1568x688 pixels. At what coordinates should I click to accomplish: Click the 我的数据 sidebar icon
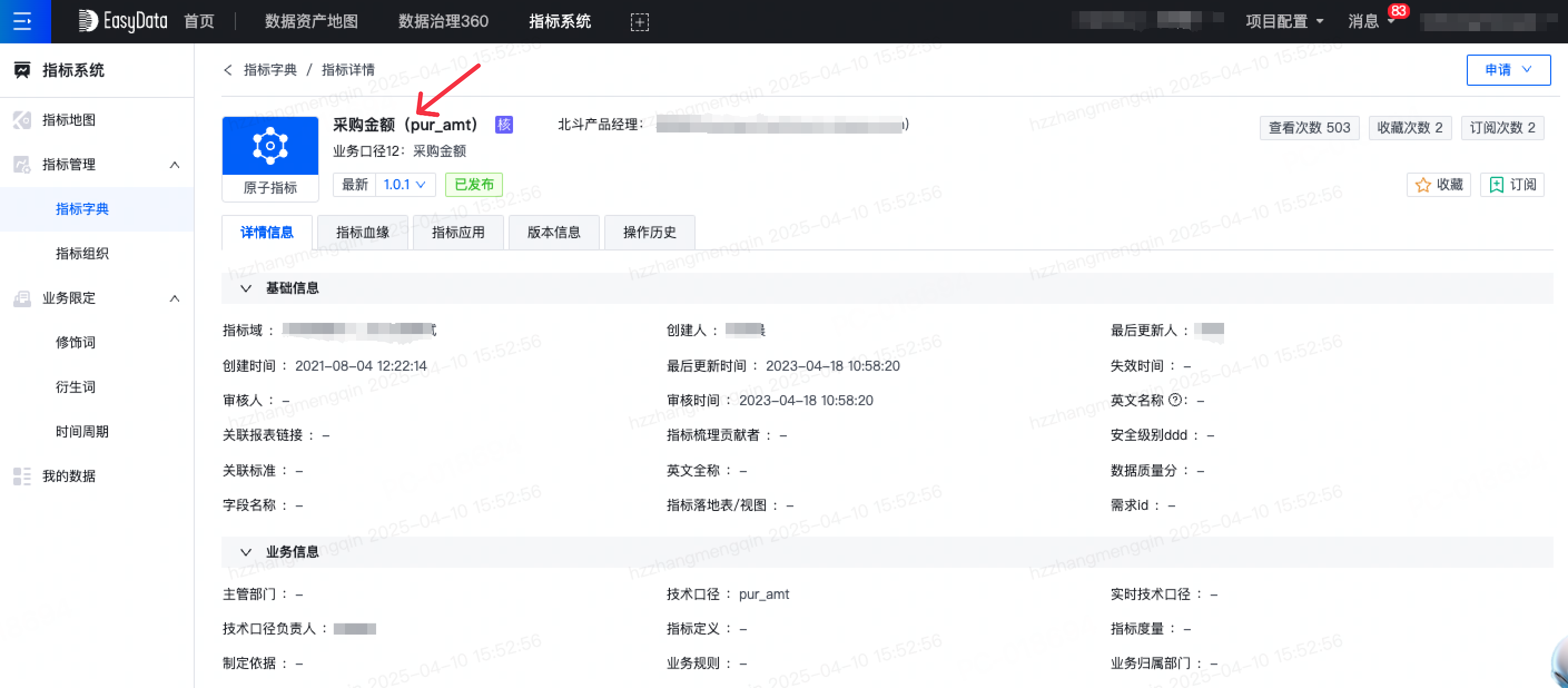pyautogui.click(x=22, y=476)
